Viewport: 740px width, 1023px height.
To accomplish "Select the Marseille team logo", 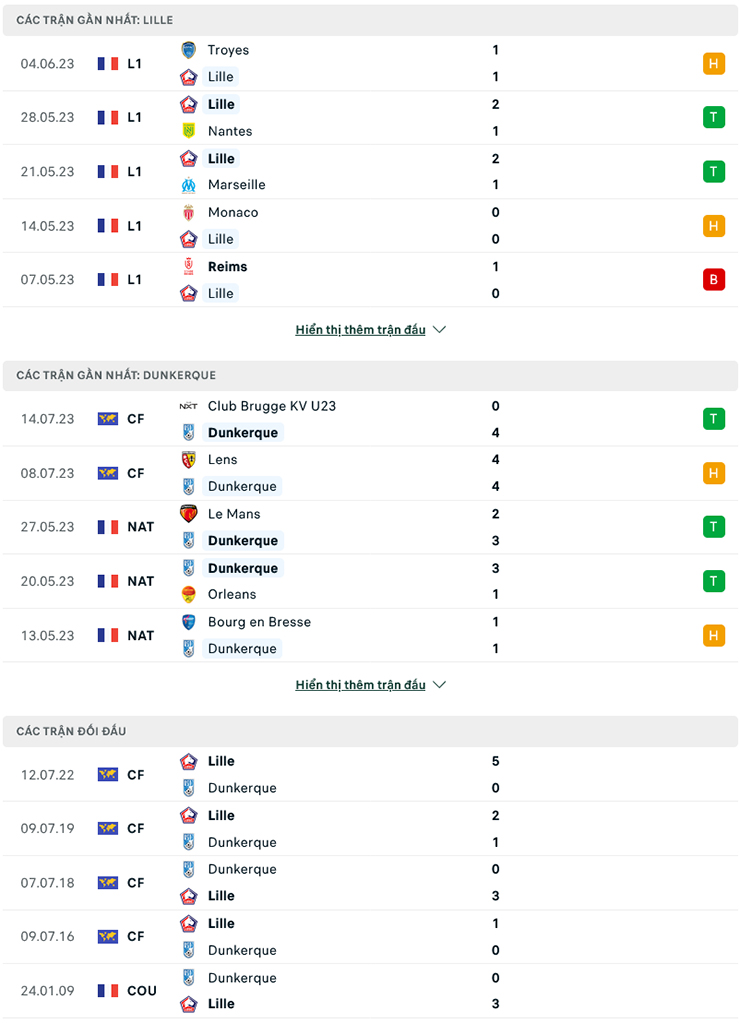I will pos(188,185).
